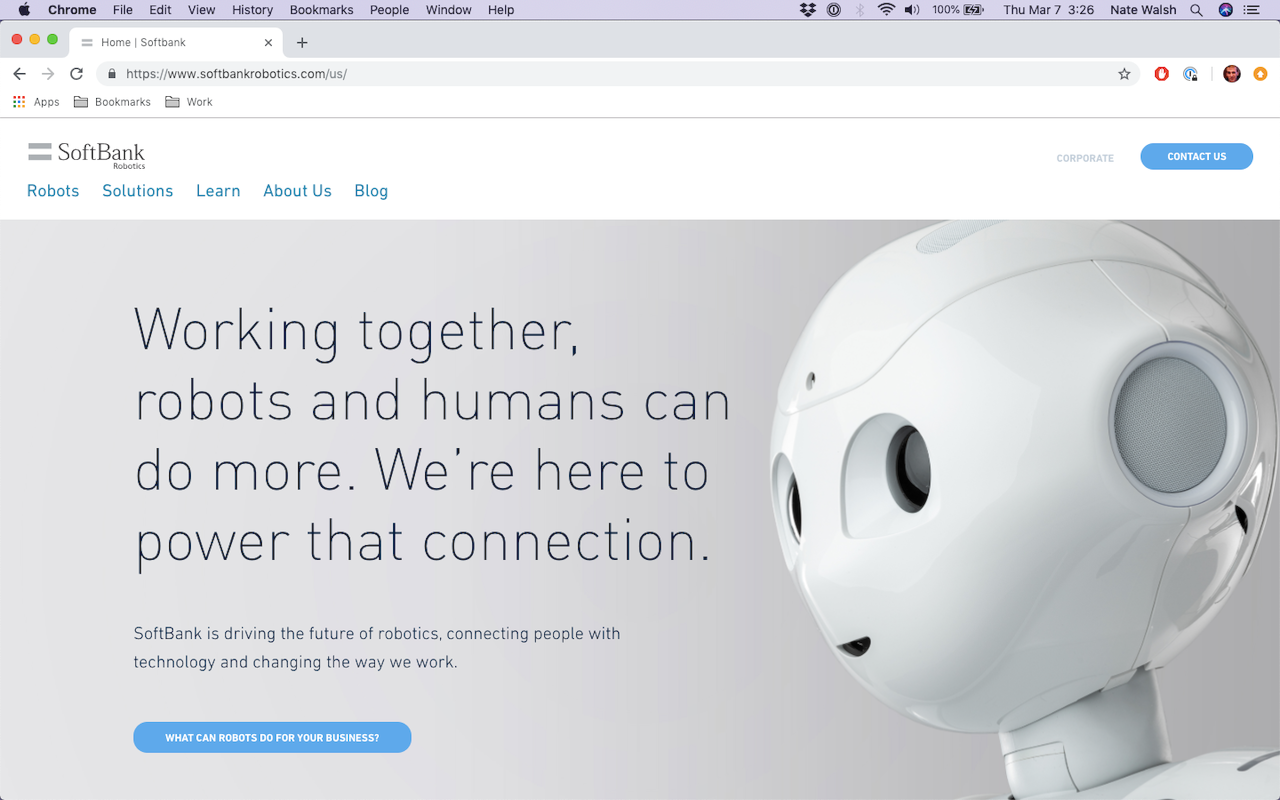Image resolution: width=1280 pixels, height=800 pixels.
Task: Open a new tab with the plus icon
Action: (x=302, y=42)
